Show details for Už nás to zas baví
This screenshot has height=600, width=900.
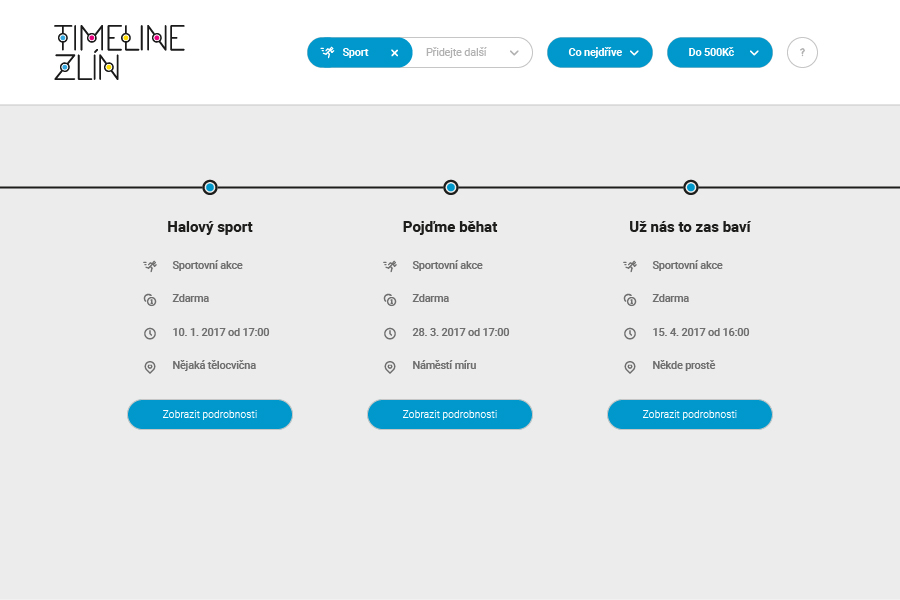tap(690, 414)
